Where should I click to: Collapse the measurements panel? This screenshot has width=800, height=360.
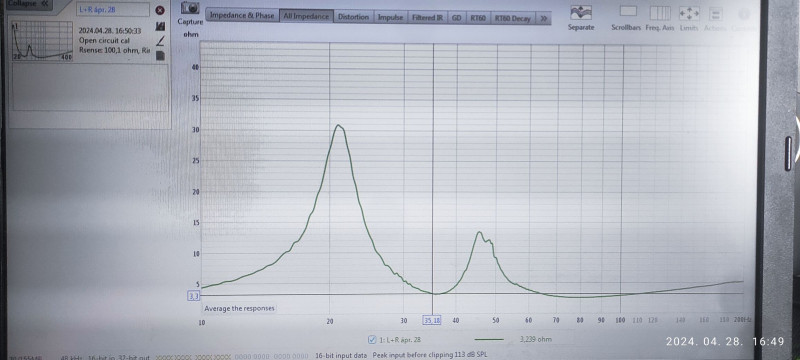pyautogui.click(x=29, y=3)
